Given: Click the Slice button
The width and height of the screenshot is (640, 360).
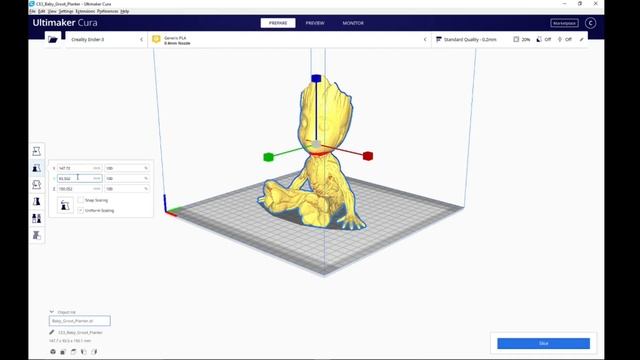Looking at the screenshot, I should [x=543, y=343].
